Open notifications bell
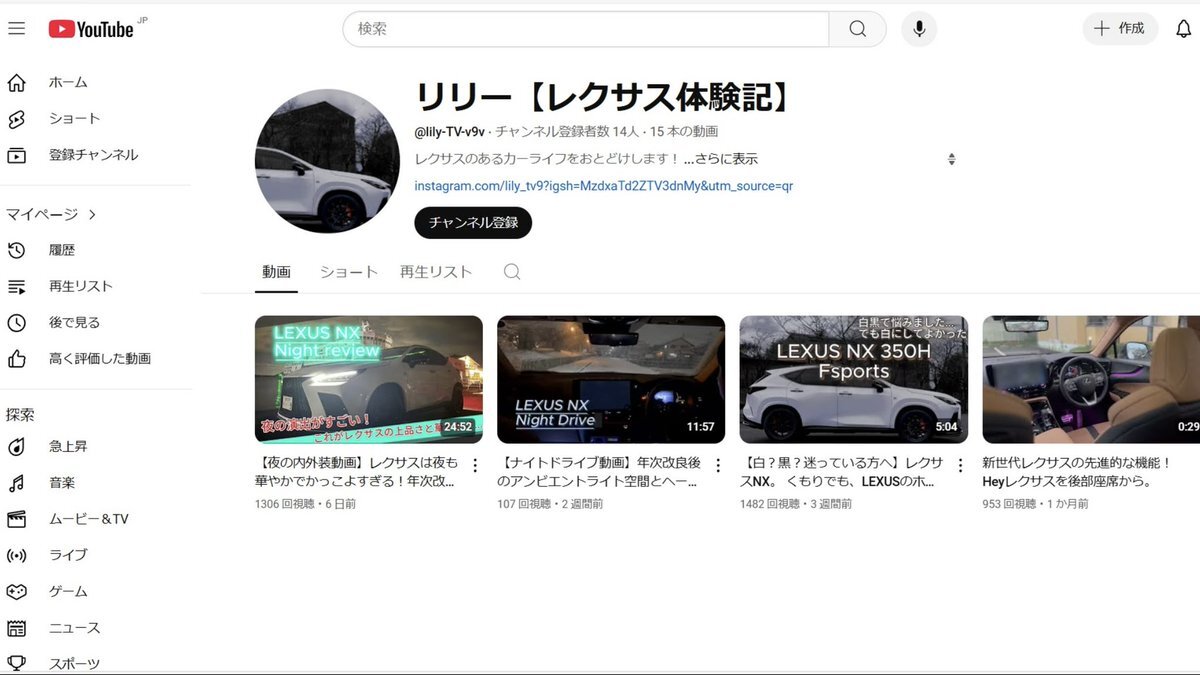1200x675 pixels. [1183, 29]
